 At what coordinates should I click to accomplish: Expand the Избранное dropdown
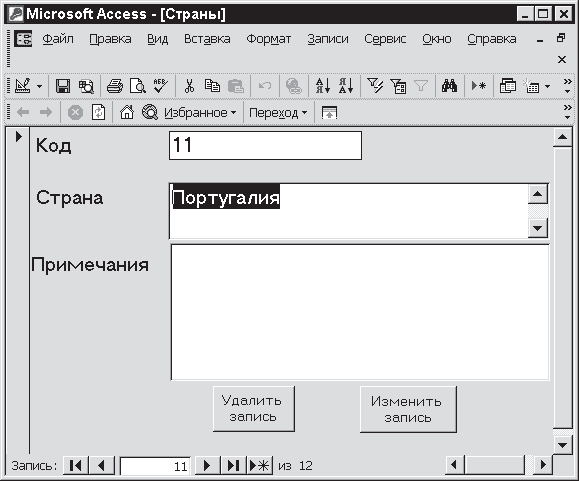200,113
